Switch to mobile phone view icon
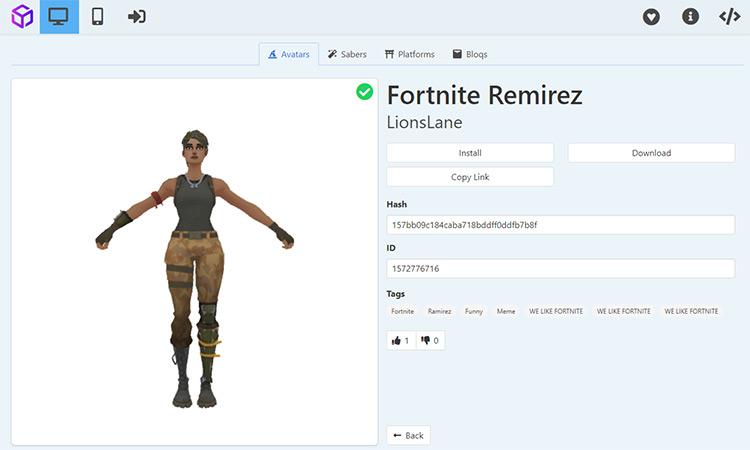Viewport: 750px width, 450px height. [98, 17]
